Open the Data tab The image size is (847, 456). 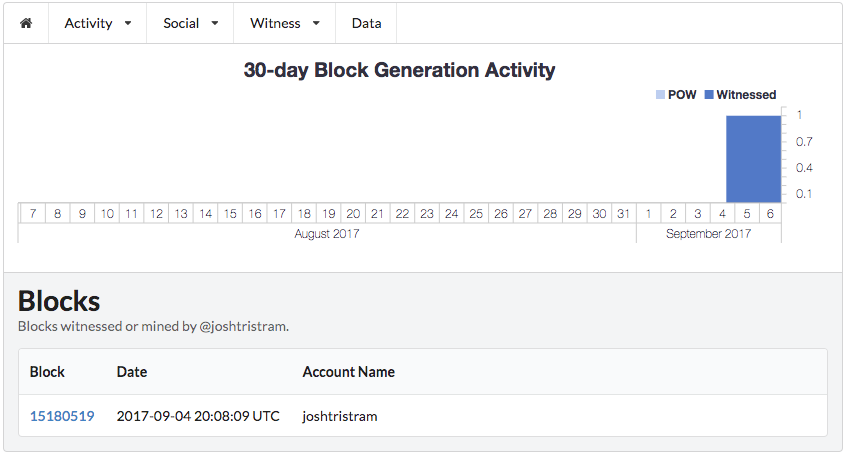click(x=366, y=23)
